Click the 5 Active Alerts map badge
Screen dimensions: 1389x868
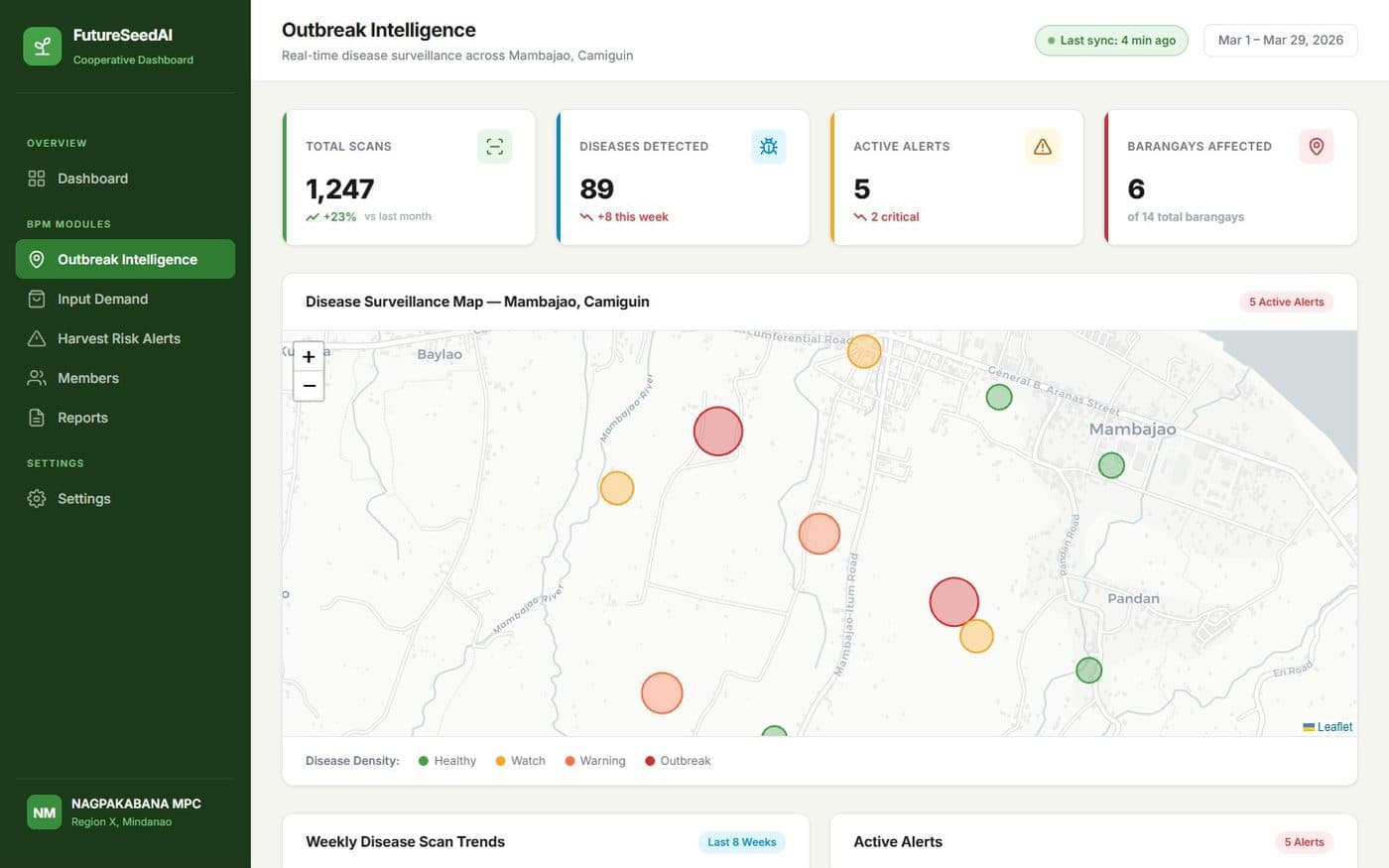click(1286, 302)
